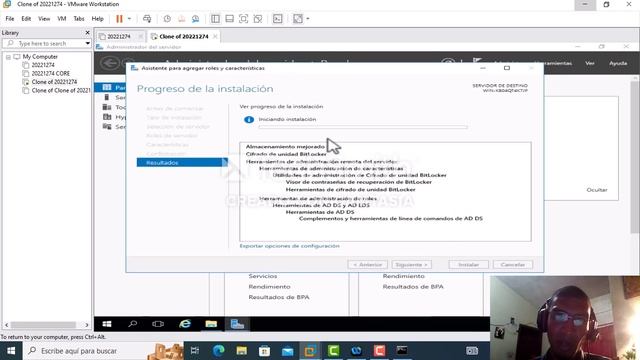Click the Server Manager back arrow icon
The height and width of the screenshot is (360, 640).
110,63
